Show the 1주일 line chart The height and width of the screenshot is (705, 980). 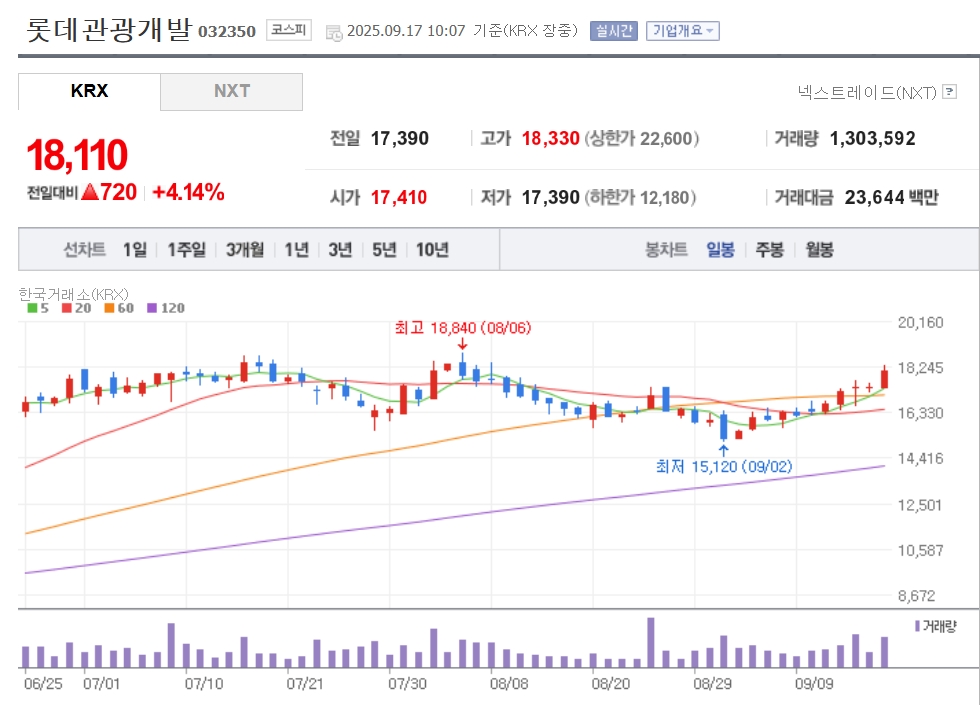pyautogui.click(x=186, y=250)
